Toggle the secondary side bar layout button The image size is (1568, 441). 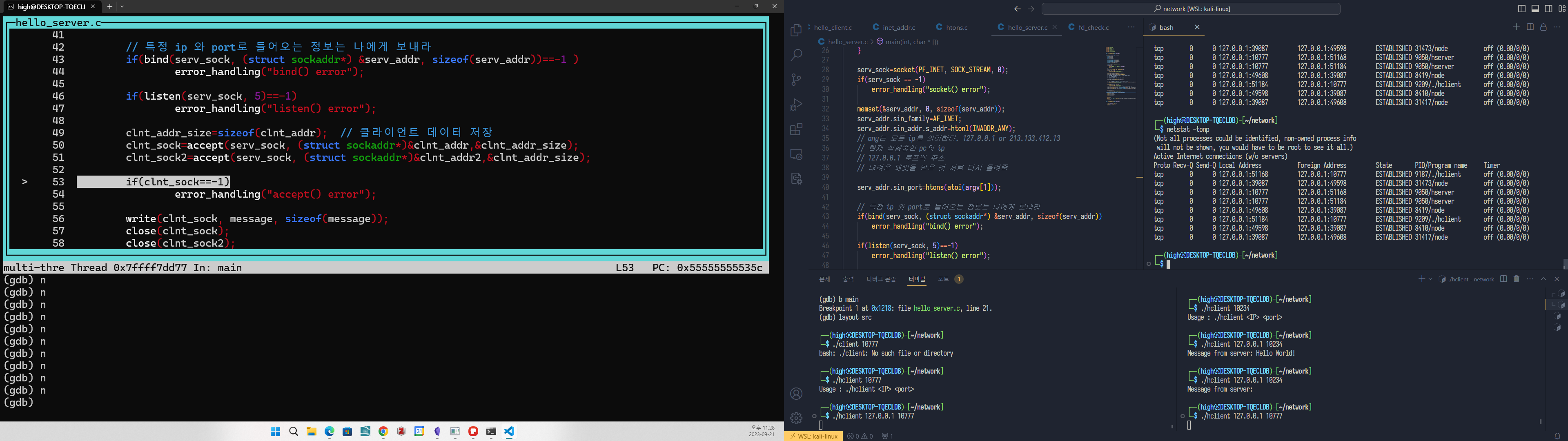1548,9
